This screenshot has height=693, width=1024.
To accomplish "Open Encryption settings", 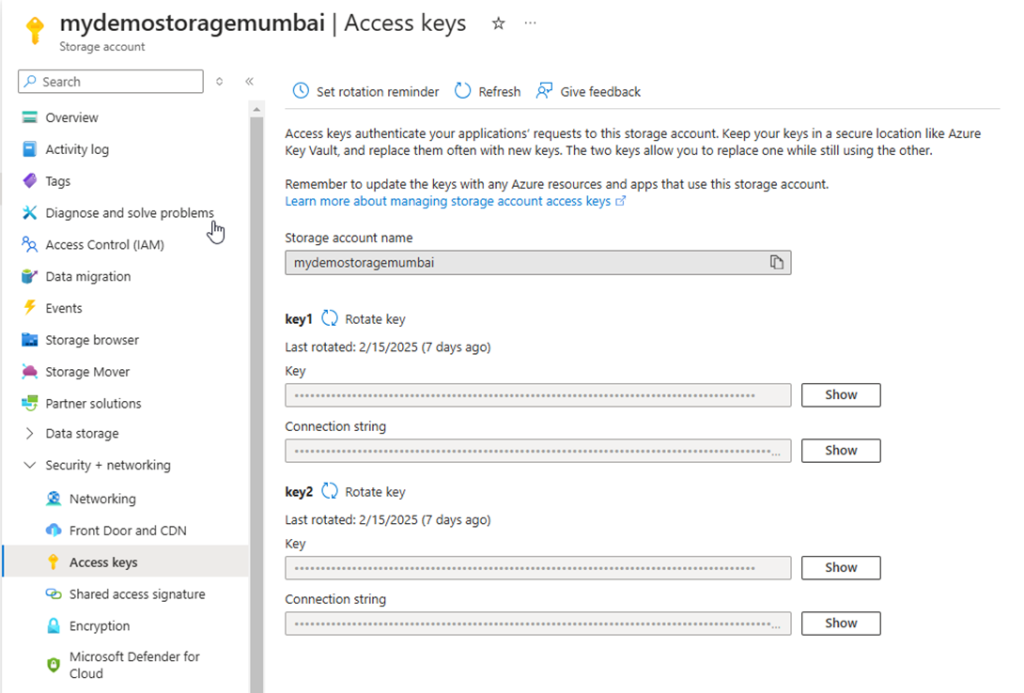I will coord(98,626).
